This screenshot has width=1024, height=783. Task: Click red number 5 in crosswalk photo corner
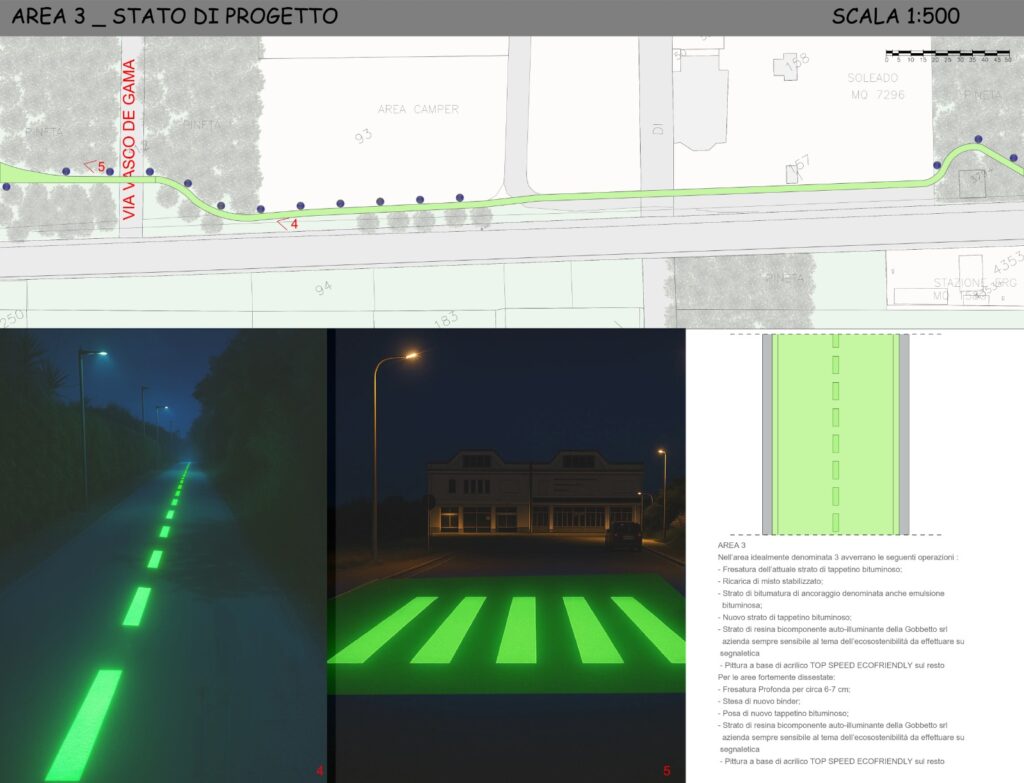[x=667, y=771]
